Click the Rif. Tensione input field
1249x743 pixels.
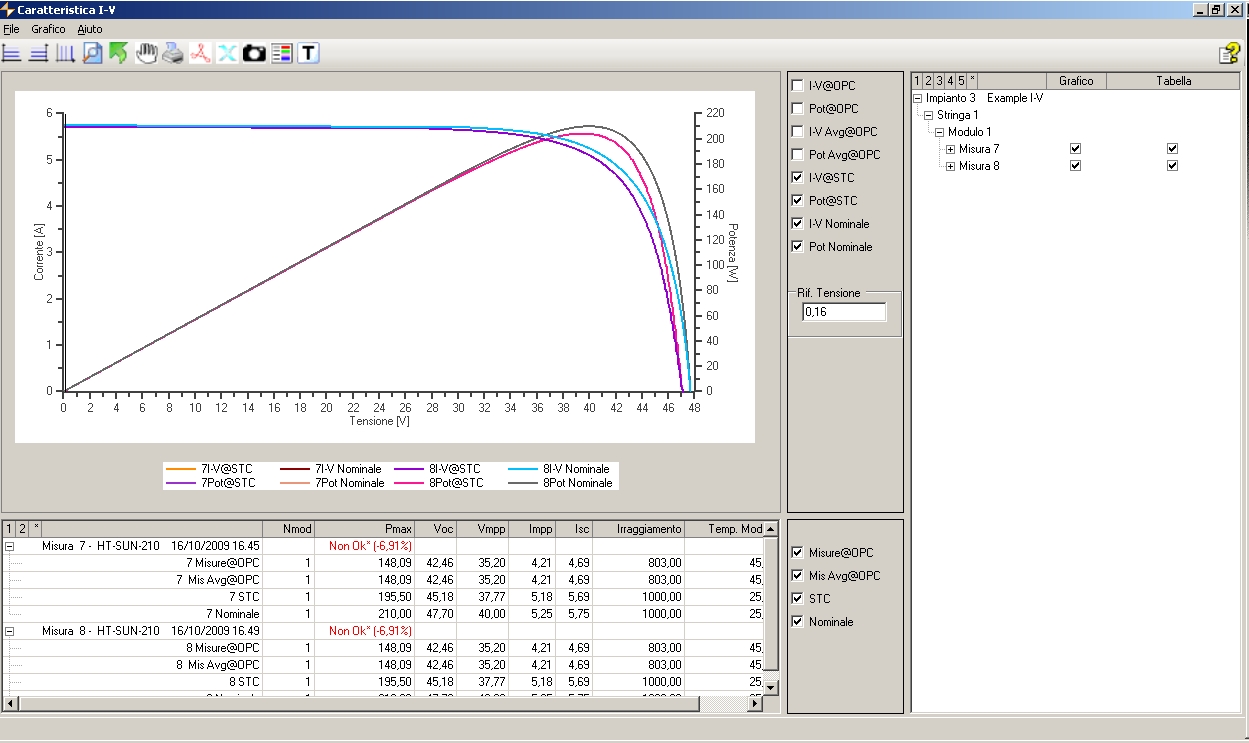point(844,312)
